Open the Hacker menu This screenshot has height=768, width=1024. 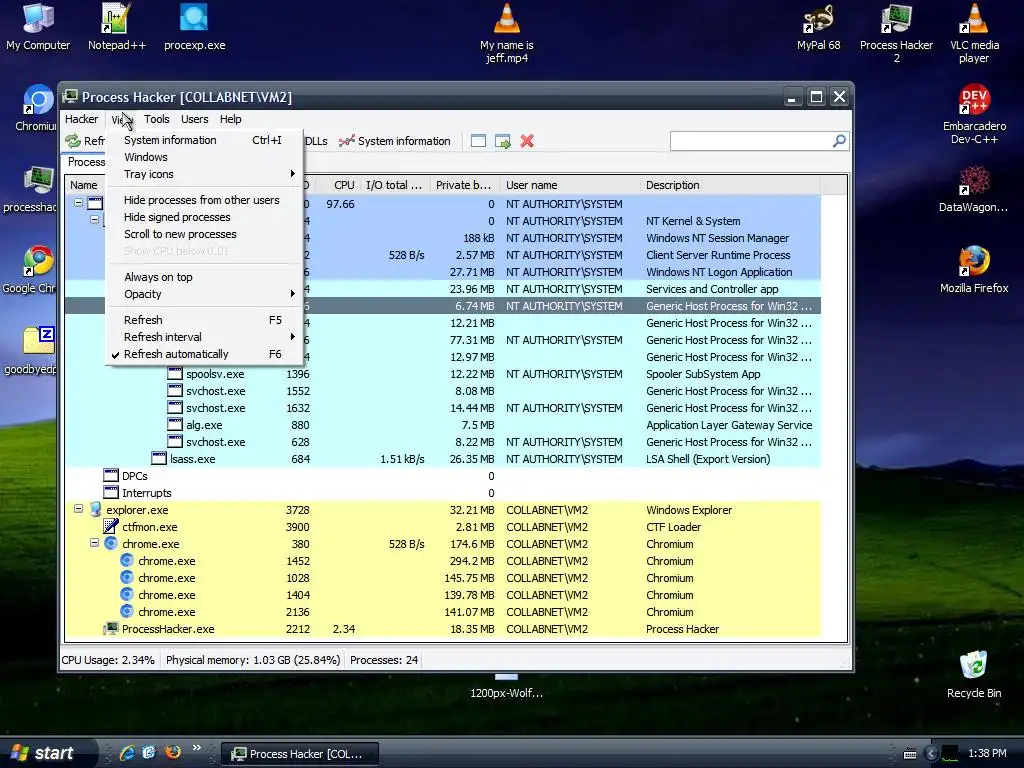82,119
